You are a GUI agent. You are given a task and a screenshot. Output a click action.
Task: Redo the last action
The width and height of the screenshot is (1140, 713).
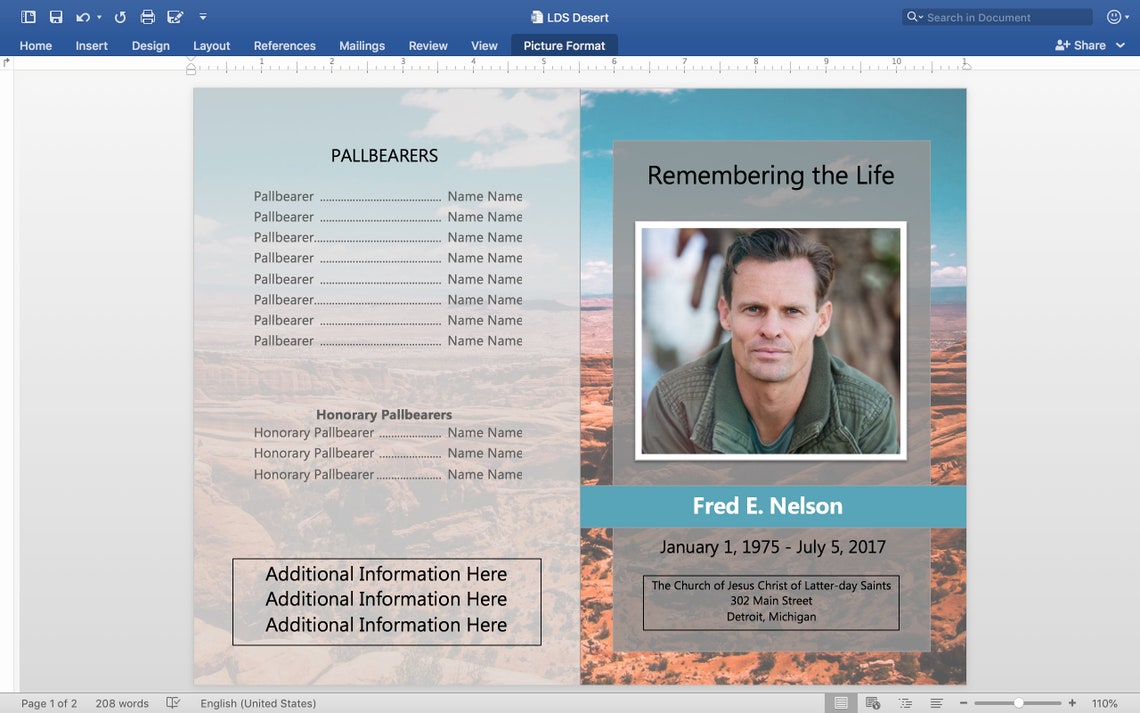pos(119,16)
